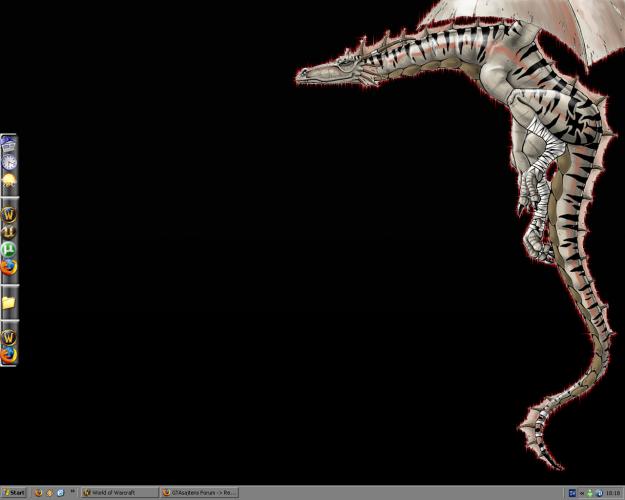Open the green uTorrent icon in the dock
This screenshot has width=625, height=500.
point(8,249)
